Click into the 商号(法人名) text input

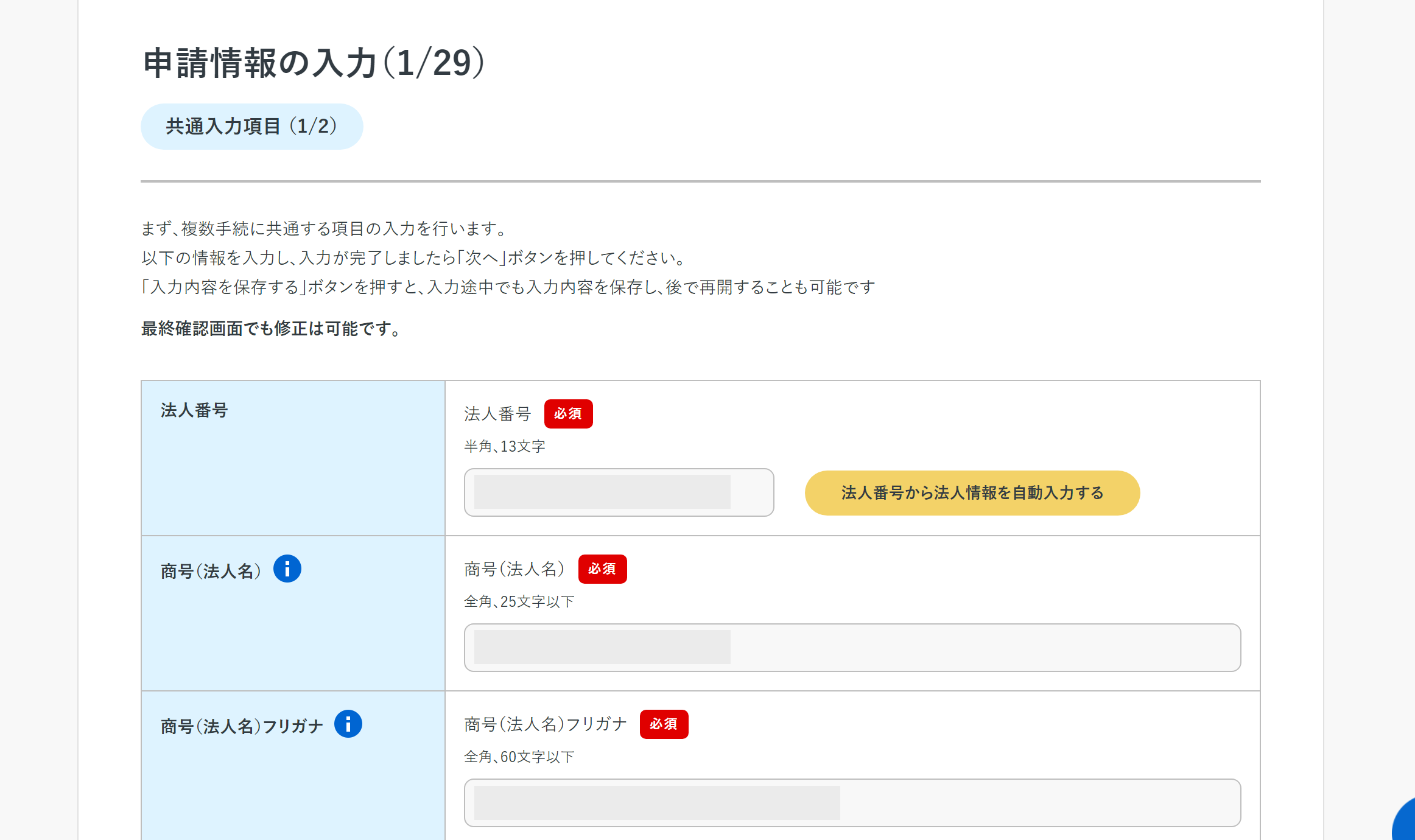[852, 648]
